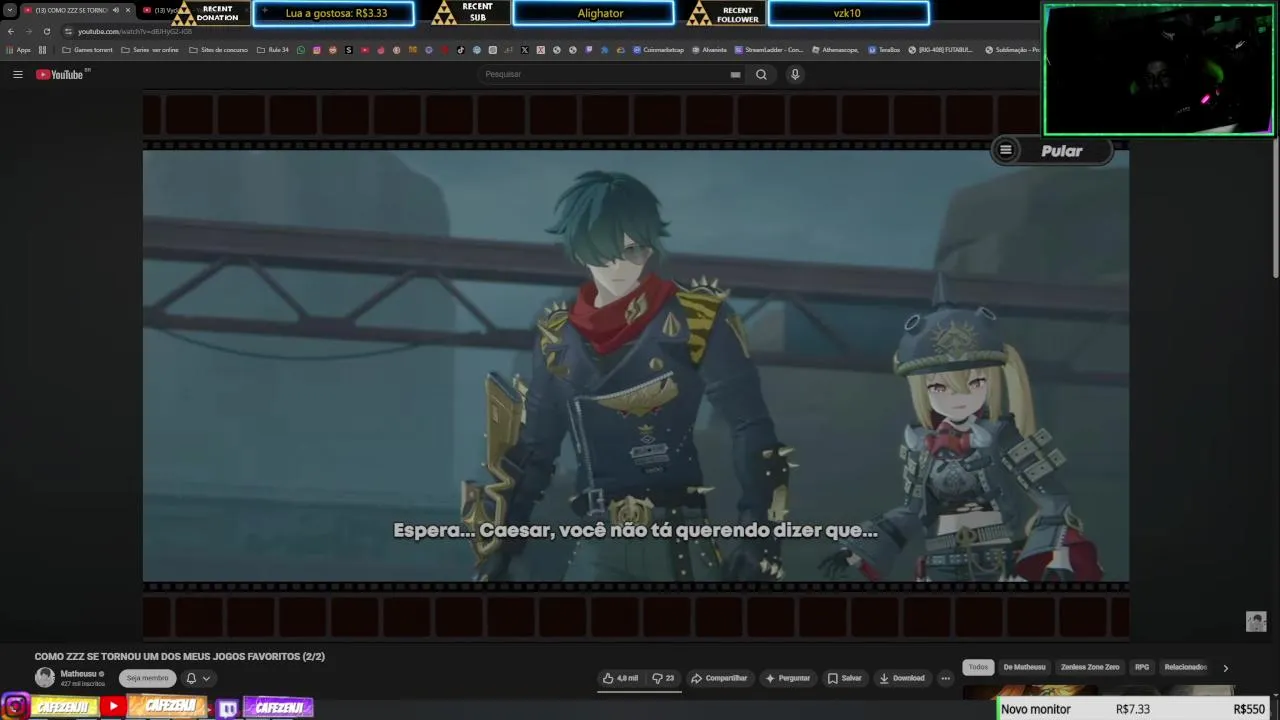Select the Todos filter chip
The width and height of the screenshot is (1280, 720).
(978, 667)
